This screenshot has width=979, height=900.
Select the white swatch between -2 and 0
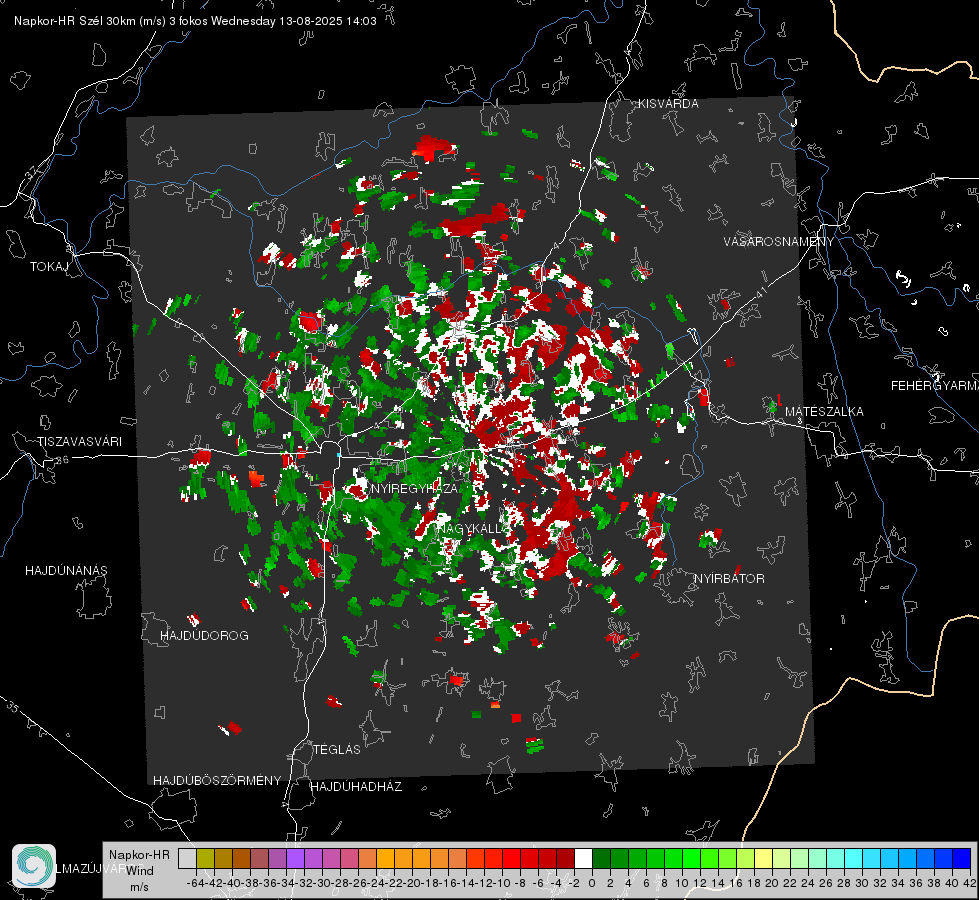coord(583,859)
